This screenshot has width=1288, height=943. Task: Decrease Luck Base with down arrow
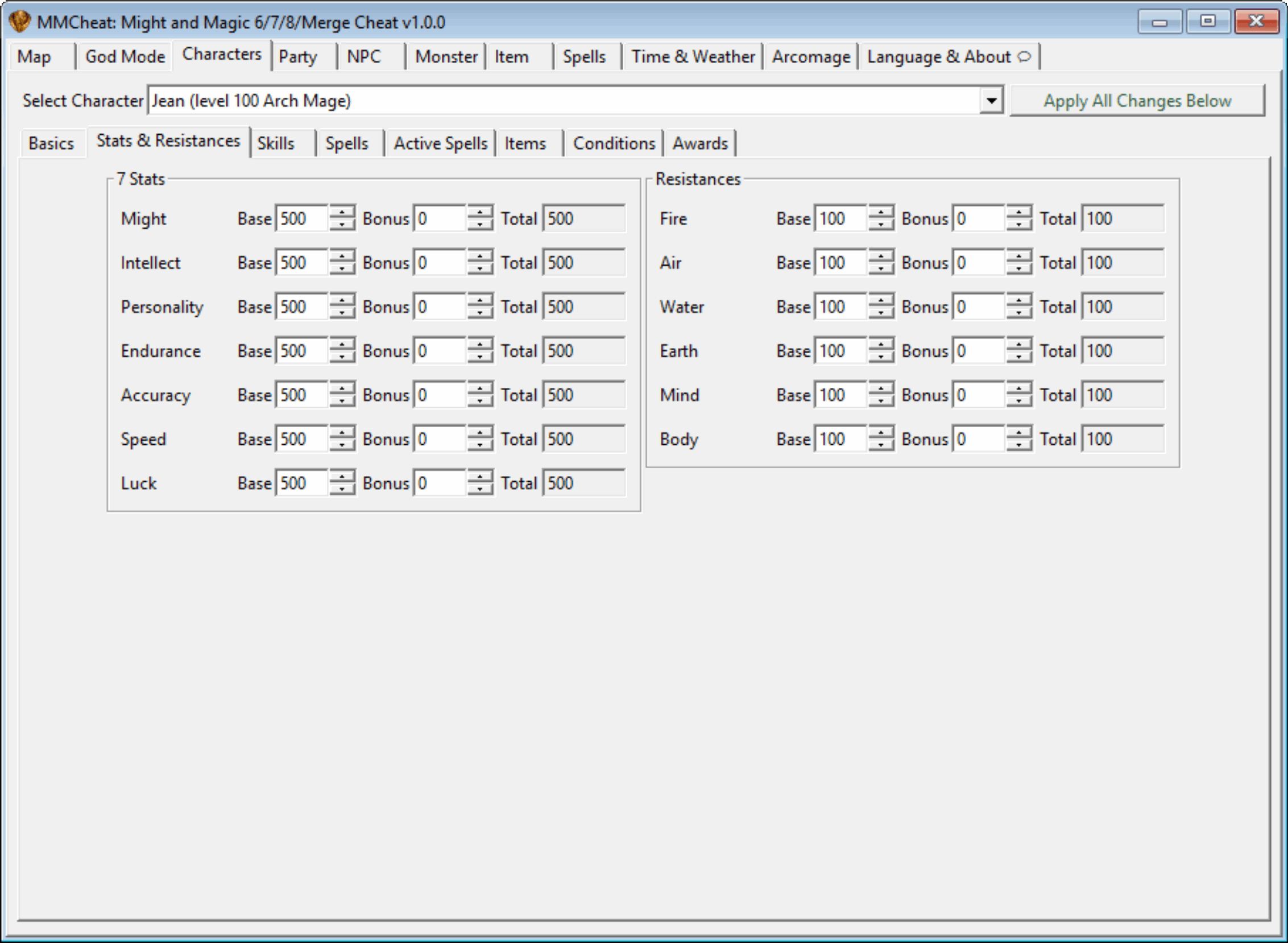[342, 490]
